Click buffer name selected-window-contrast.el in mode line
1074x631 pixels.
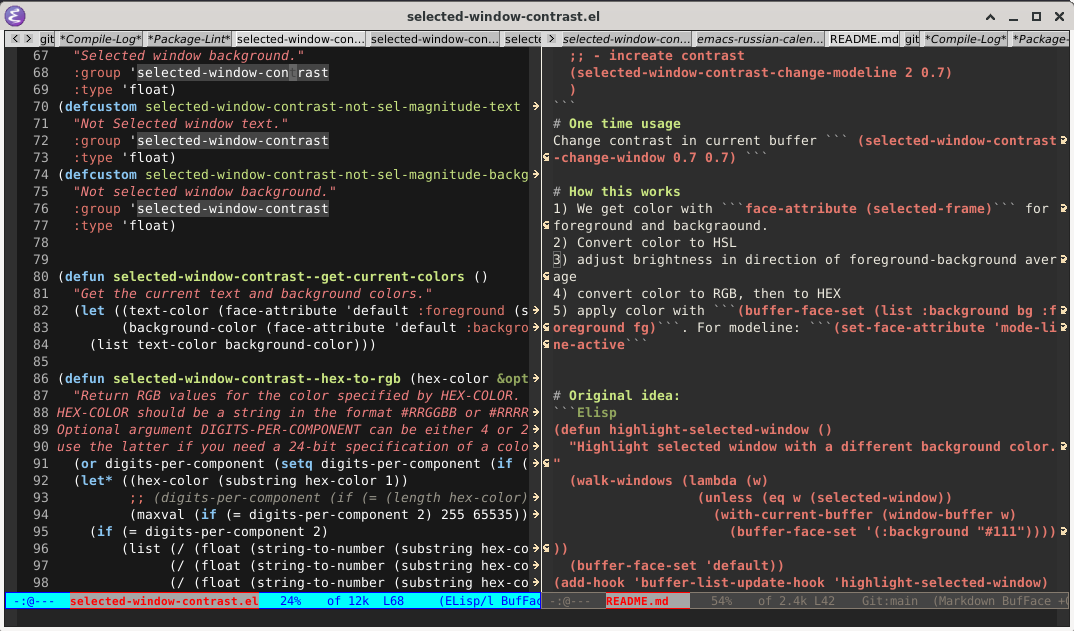164,601
